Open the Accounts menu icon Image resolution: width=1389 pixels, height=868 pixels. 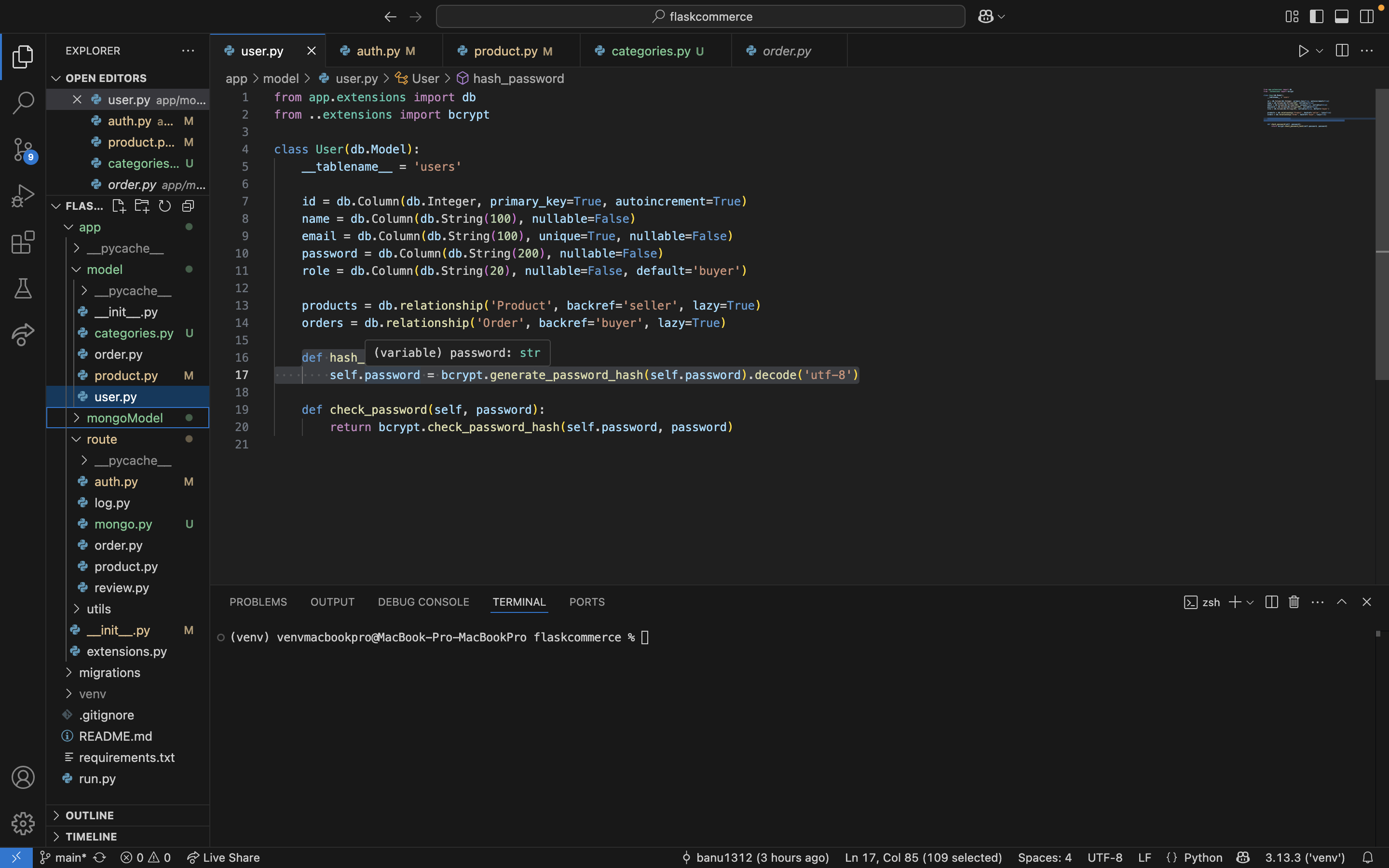coord(23,777)
